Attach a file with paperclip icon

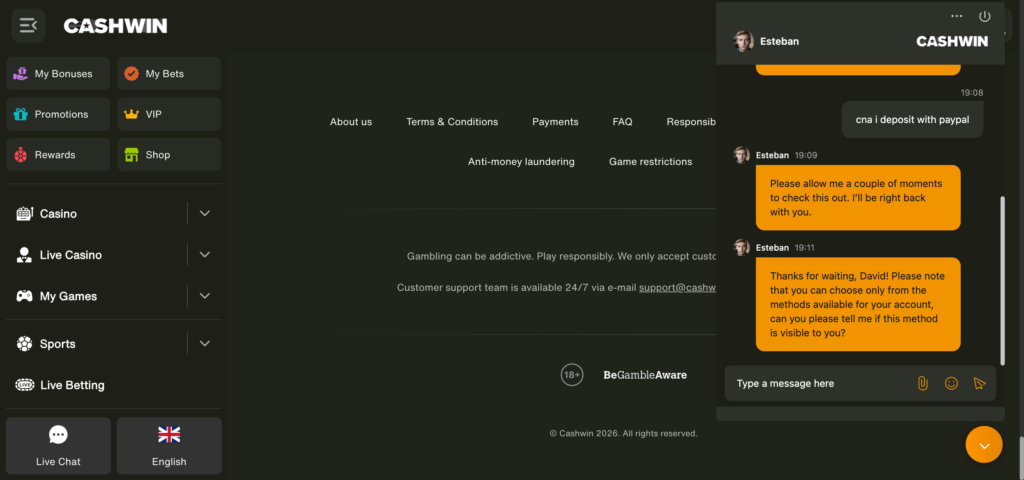[x=923, y=383]
